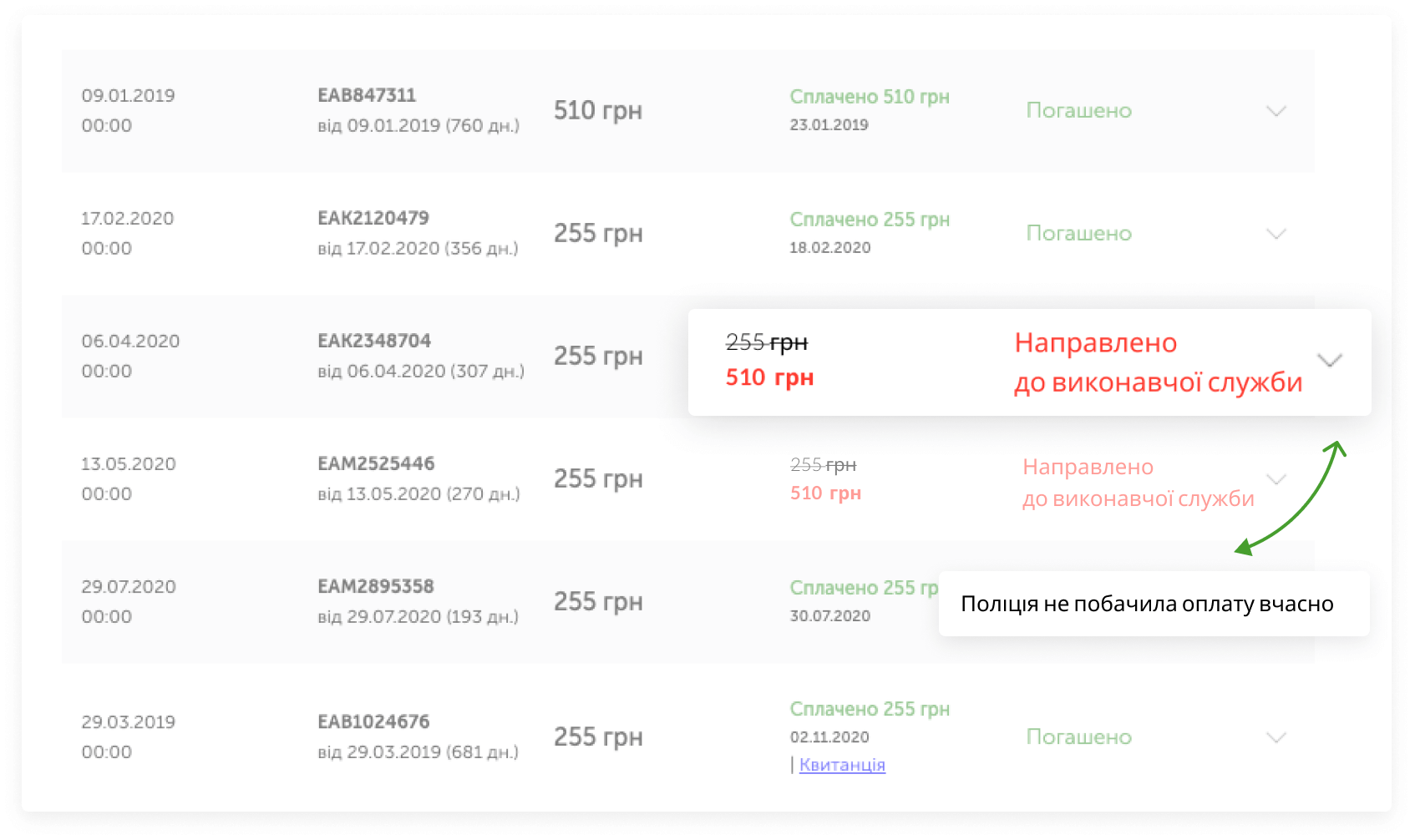Viewport: 1415px width, 840px height.
Task: Expand the EAB1024676 fine row chevron
Action: coord(1276,737)
